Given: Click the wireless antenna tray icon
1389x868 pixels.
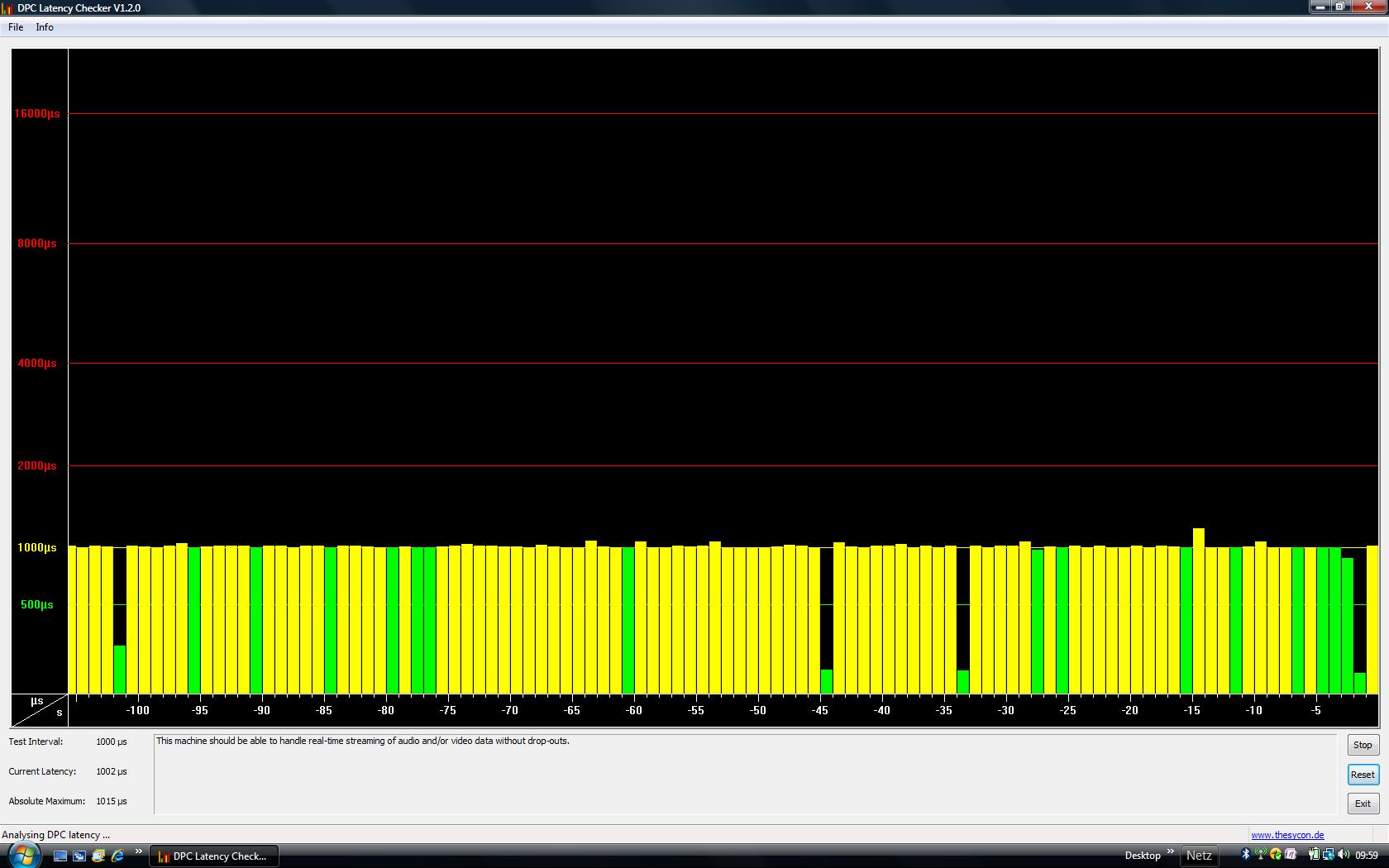Looking at the screenshot, I should [1261, 854].
